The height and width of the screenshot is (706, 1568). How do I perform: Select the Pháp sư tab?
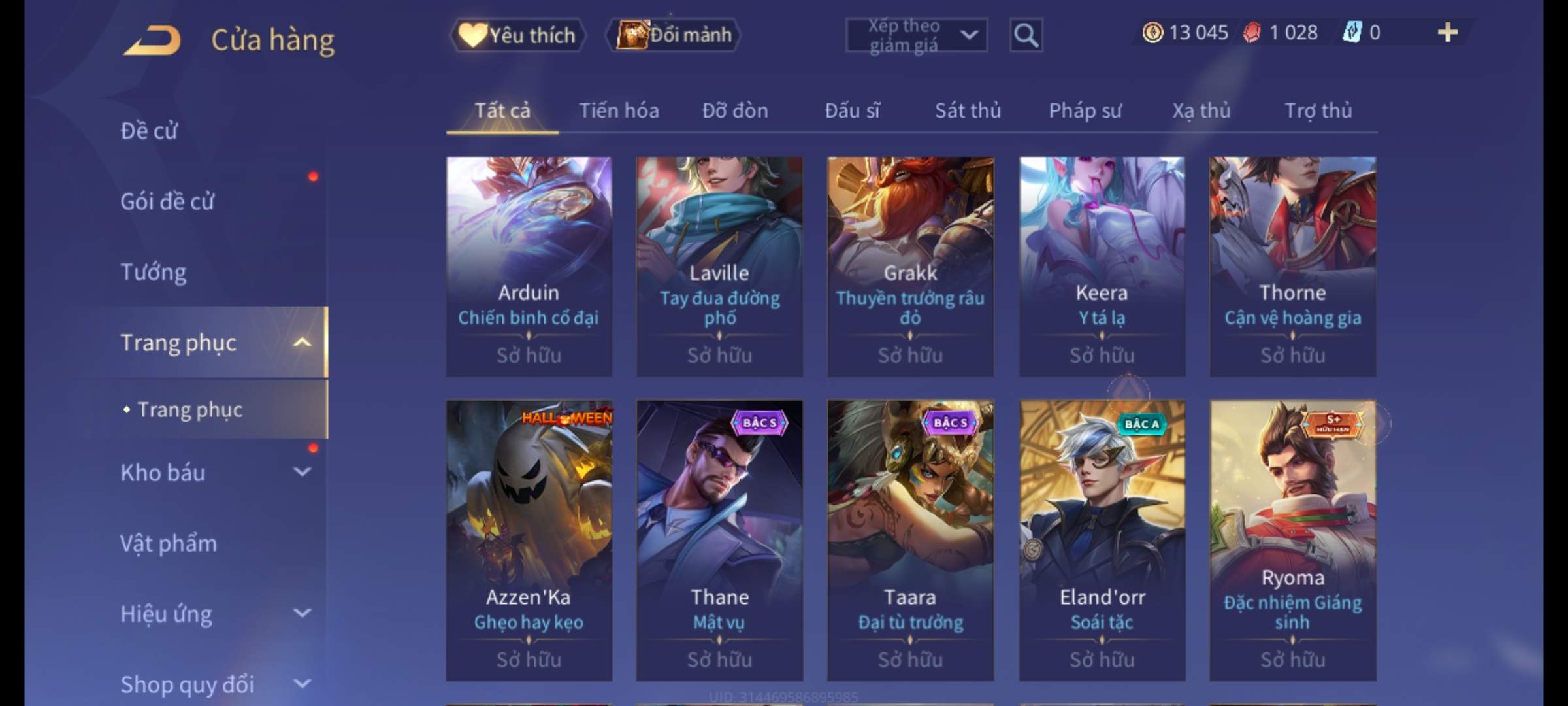point(1085,110)
